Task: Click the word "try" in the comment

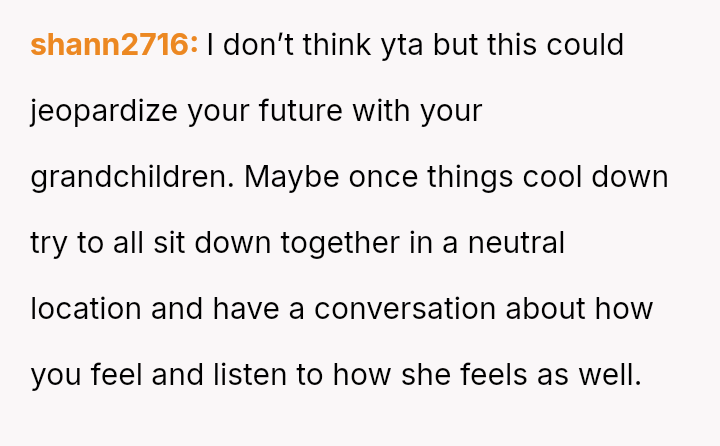Action: pos(49,243)
